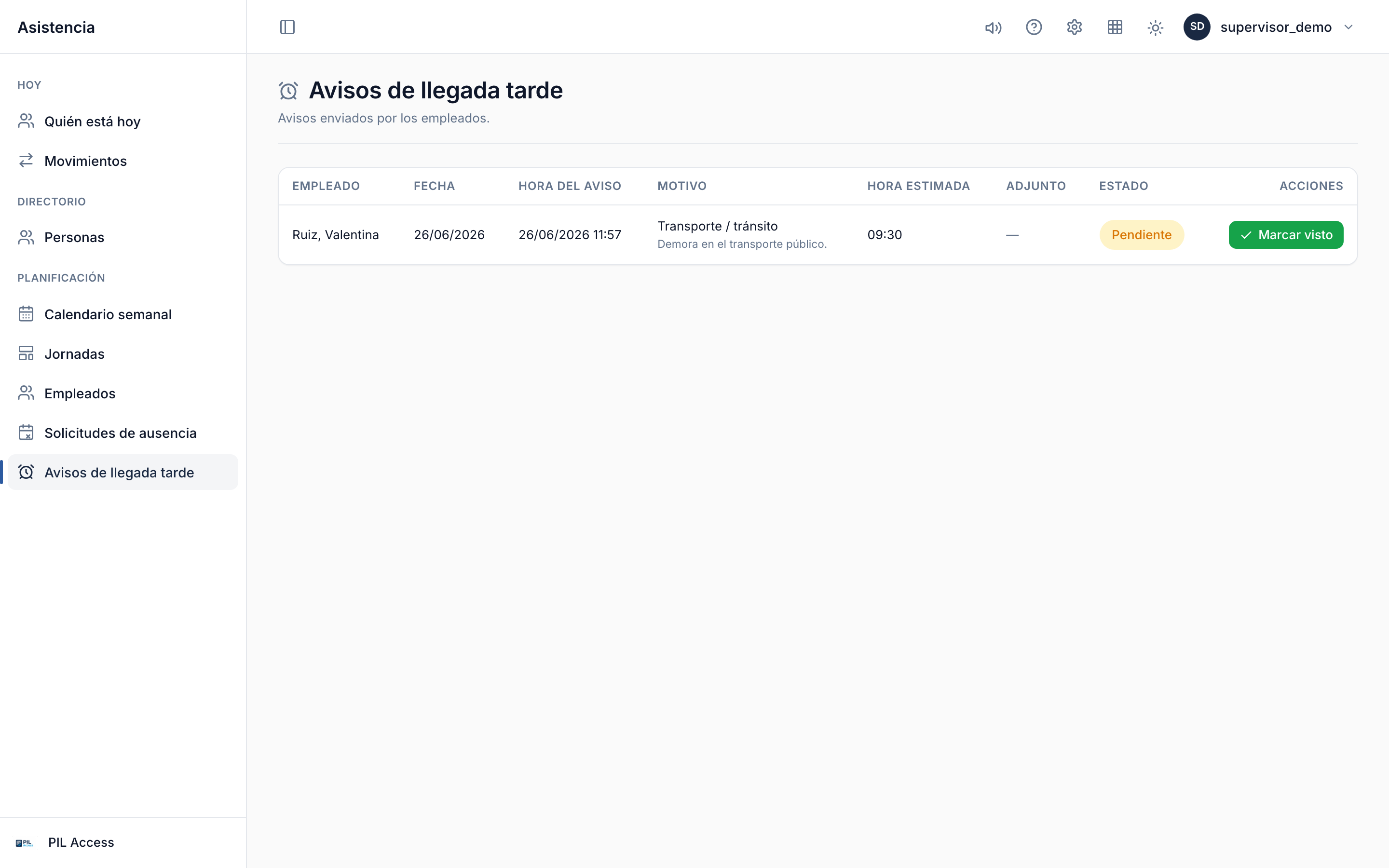Click the speaker sound icon
Image resolution: width=1389 pixels, height=868 pixels.
tap(993, 27)
